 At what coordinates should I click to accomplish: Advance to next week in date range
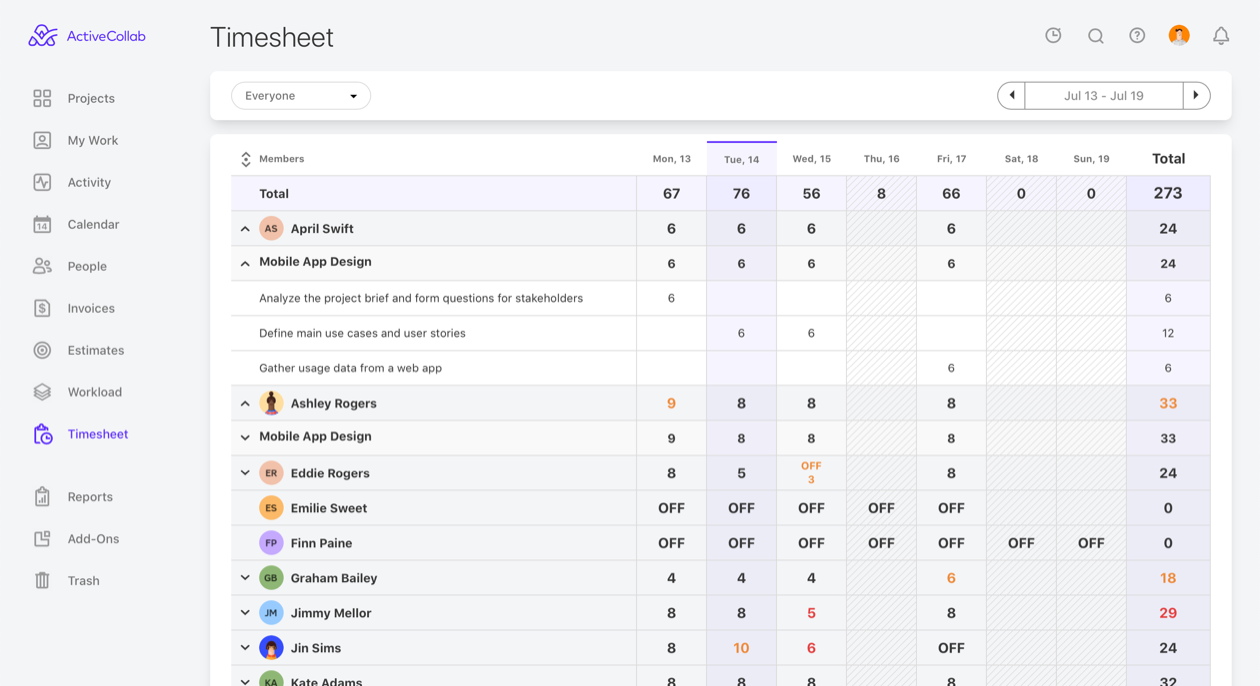coord(1196,96)
